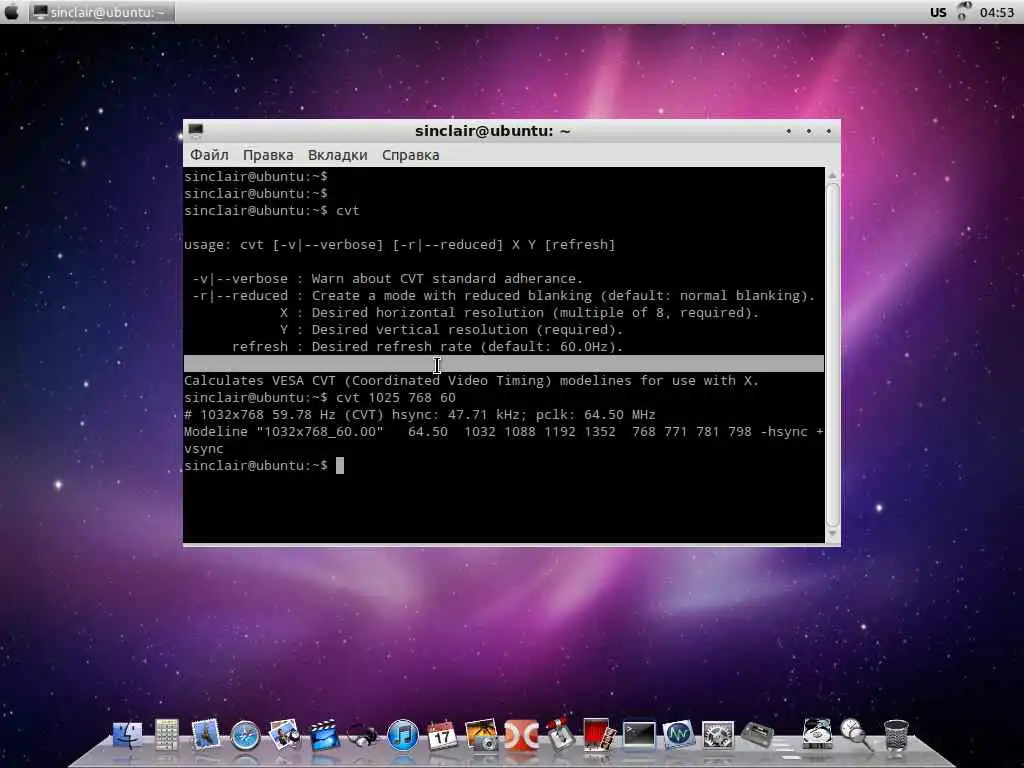Launch the iMovie clapperboard dock icon

click(325, 735)
